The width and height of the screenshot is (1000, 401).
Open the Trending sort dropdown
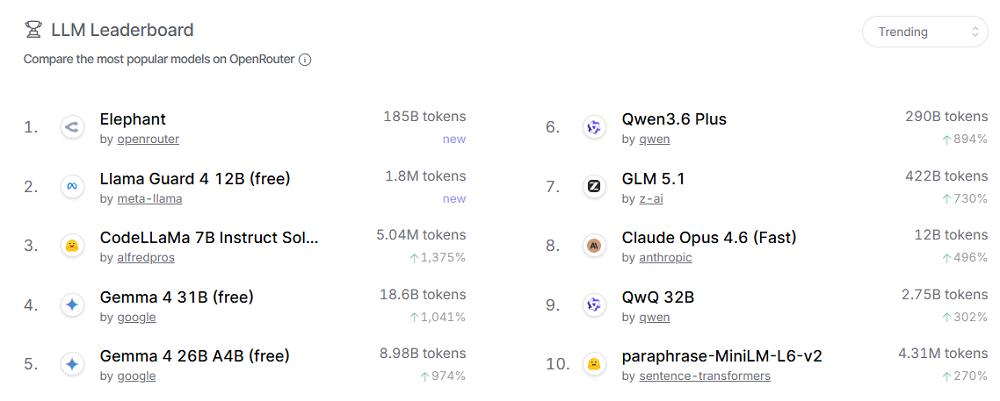click(925, 32)
